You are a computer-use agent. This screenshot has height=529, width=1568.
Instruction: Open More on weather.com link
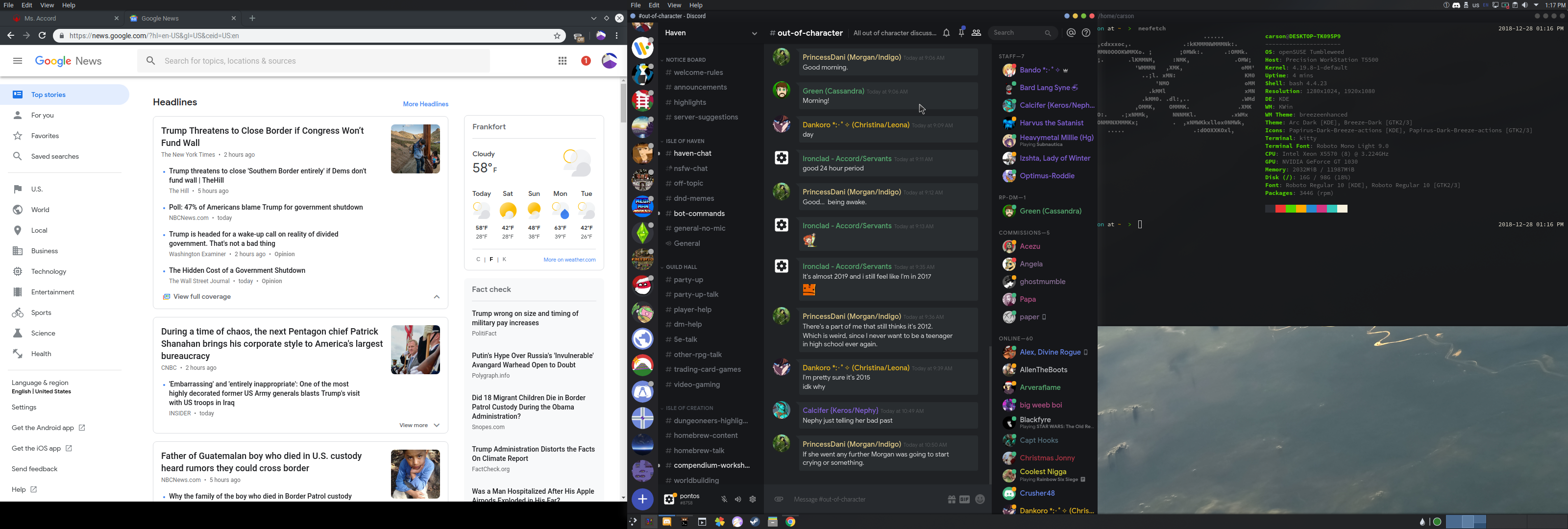click(570, 260)
